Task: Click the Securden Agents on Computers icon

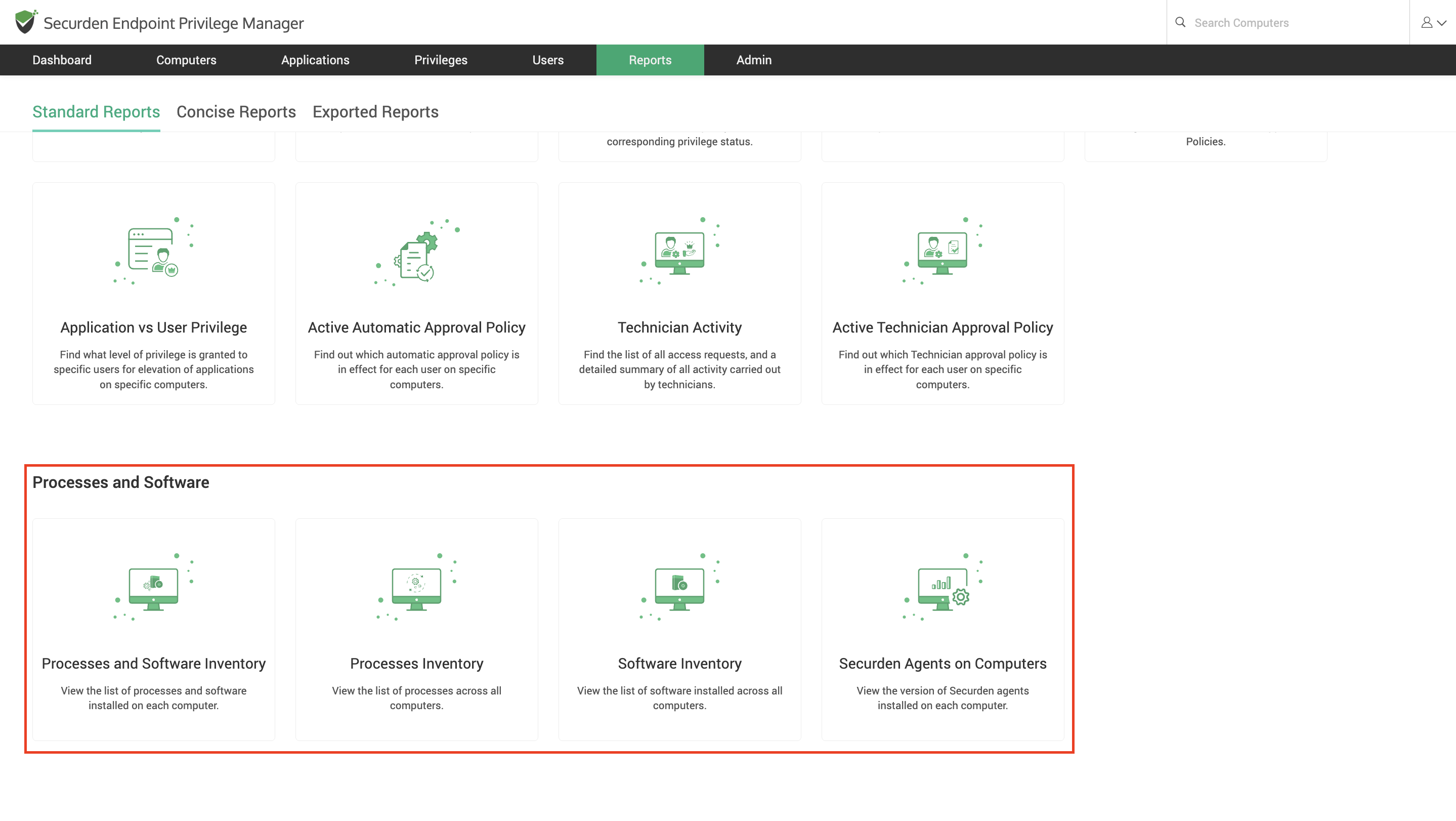Action: [x=942, y=588]
